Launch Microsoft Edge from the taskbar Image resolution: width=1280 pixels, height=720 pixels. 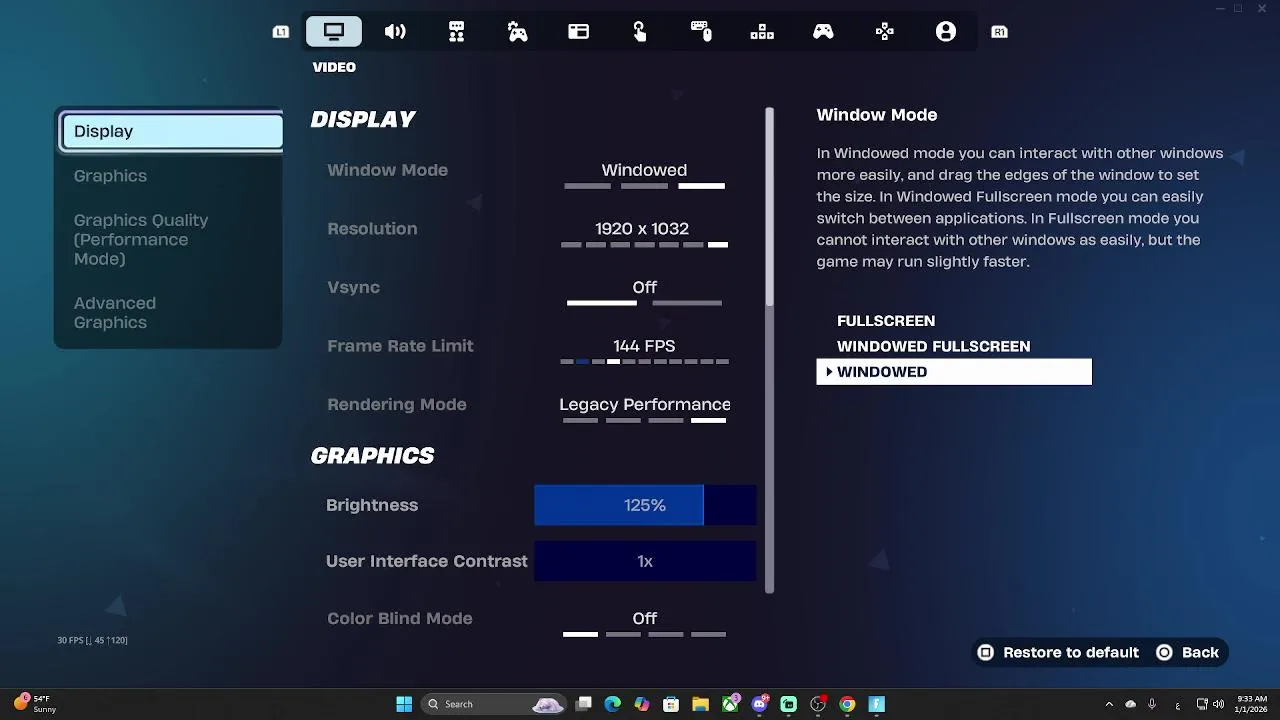point(613,704)
